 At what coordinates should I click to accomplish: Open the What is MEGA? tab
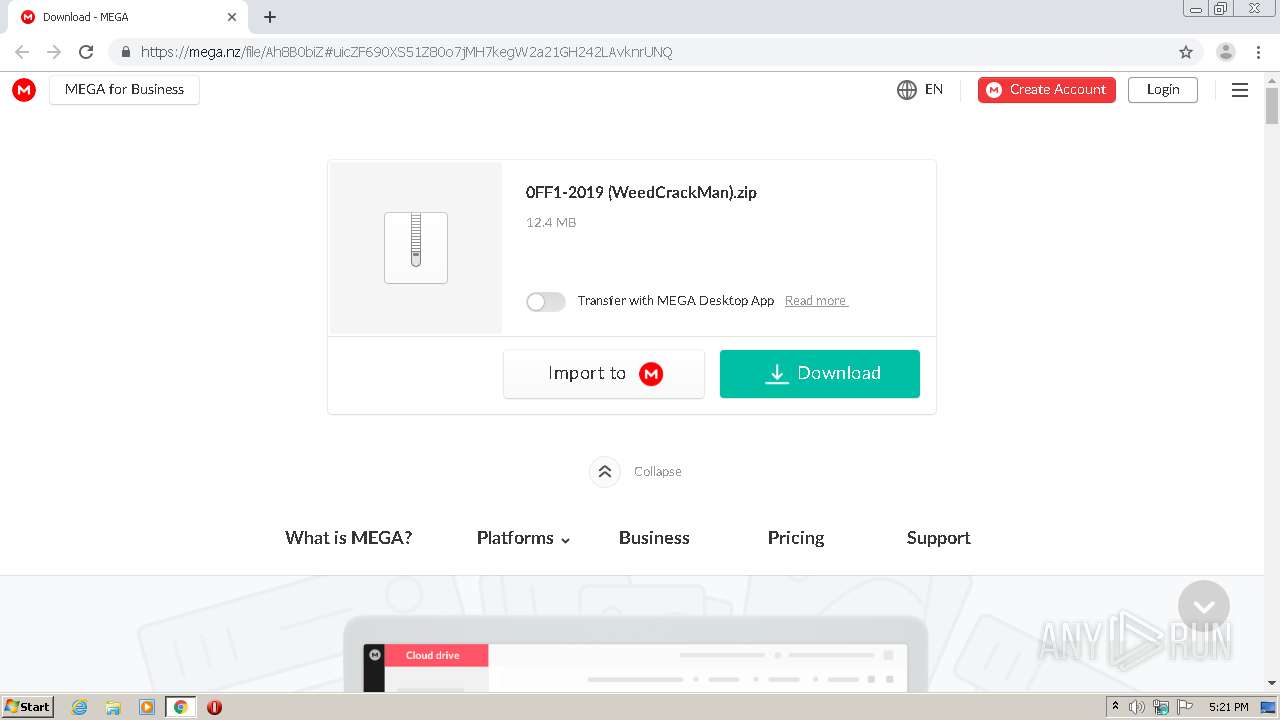[x=348, y=538]
